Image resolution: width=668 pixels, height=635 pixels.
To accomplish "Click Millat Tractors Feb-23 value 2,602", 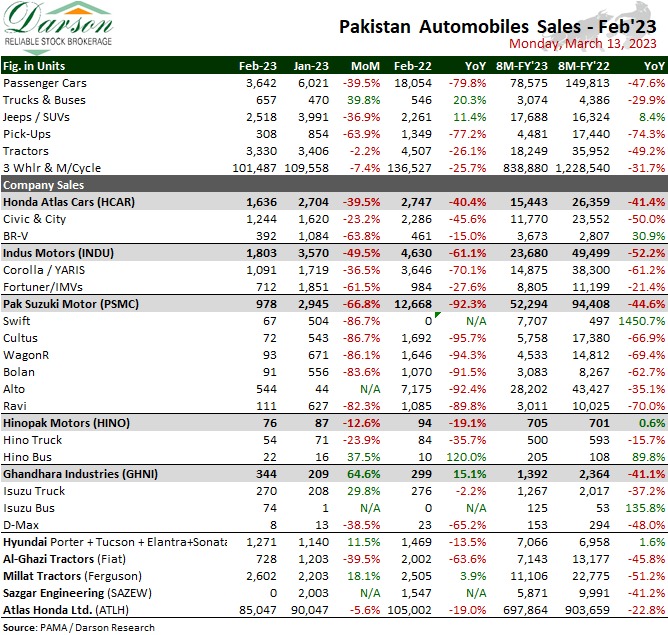I will point(261,576).
